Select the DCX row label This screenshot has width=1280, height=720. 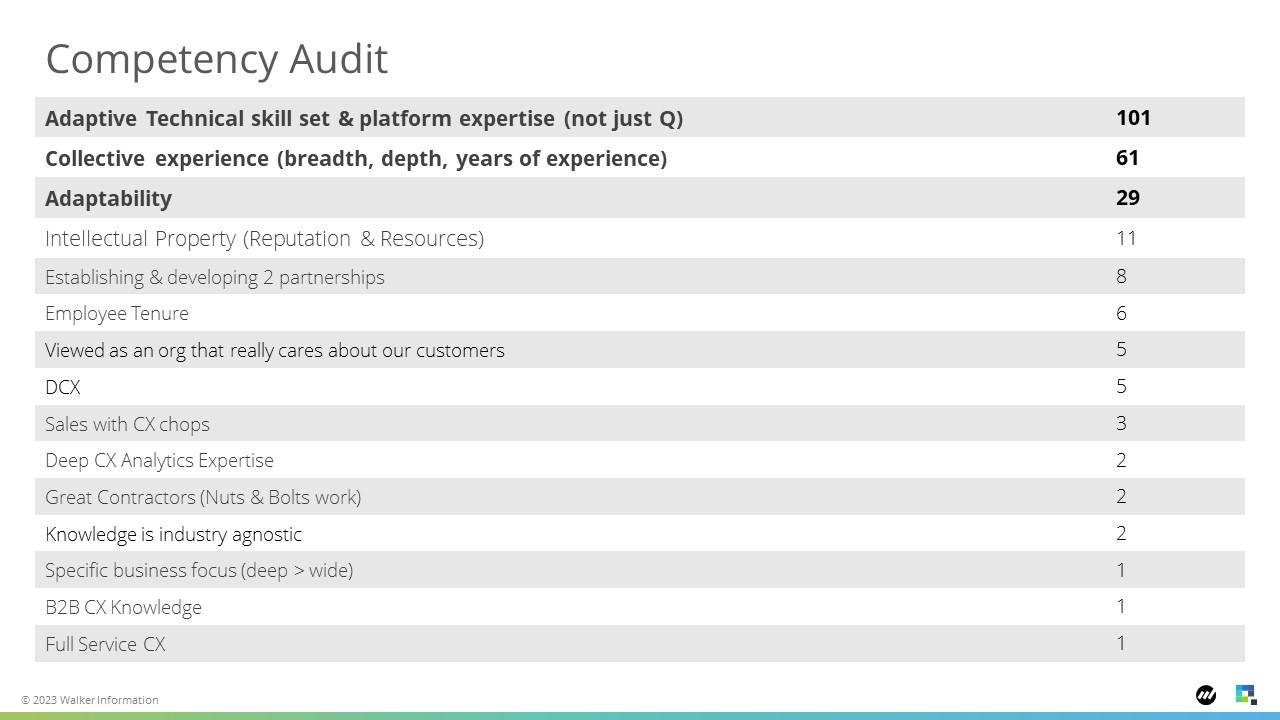click(x=63, y=387)
